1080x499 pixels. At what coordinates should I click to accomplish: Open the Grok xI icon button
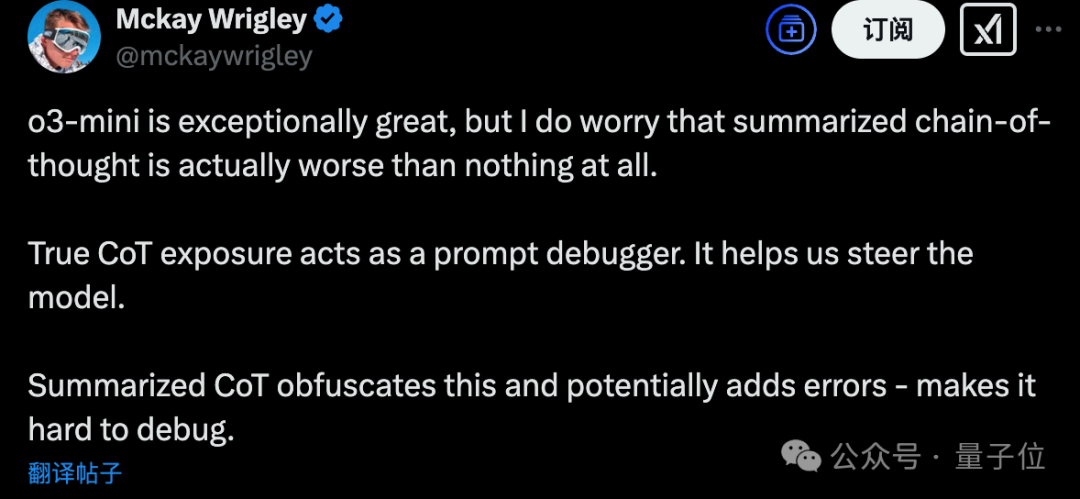988,31
